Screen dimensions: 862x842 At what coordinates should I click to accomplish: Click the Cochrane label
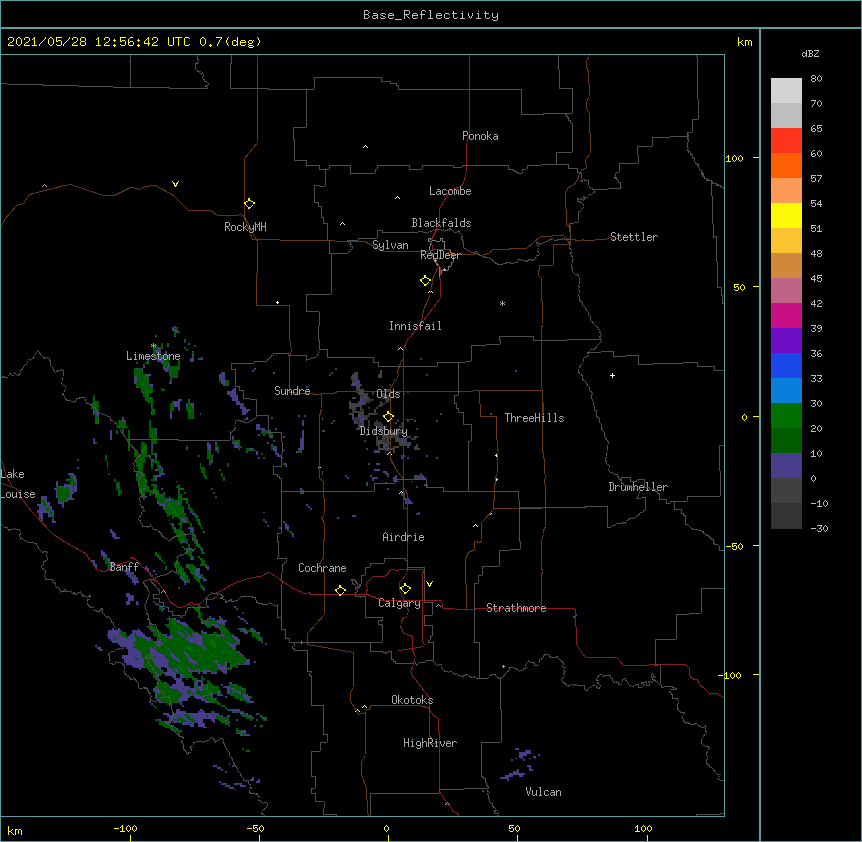pos(322,568)
